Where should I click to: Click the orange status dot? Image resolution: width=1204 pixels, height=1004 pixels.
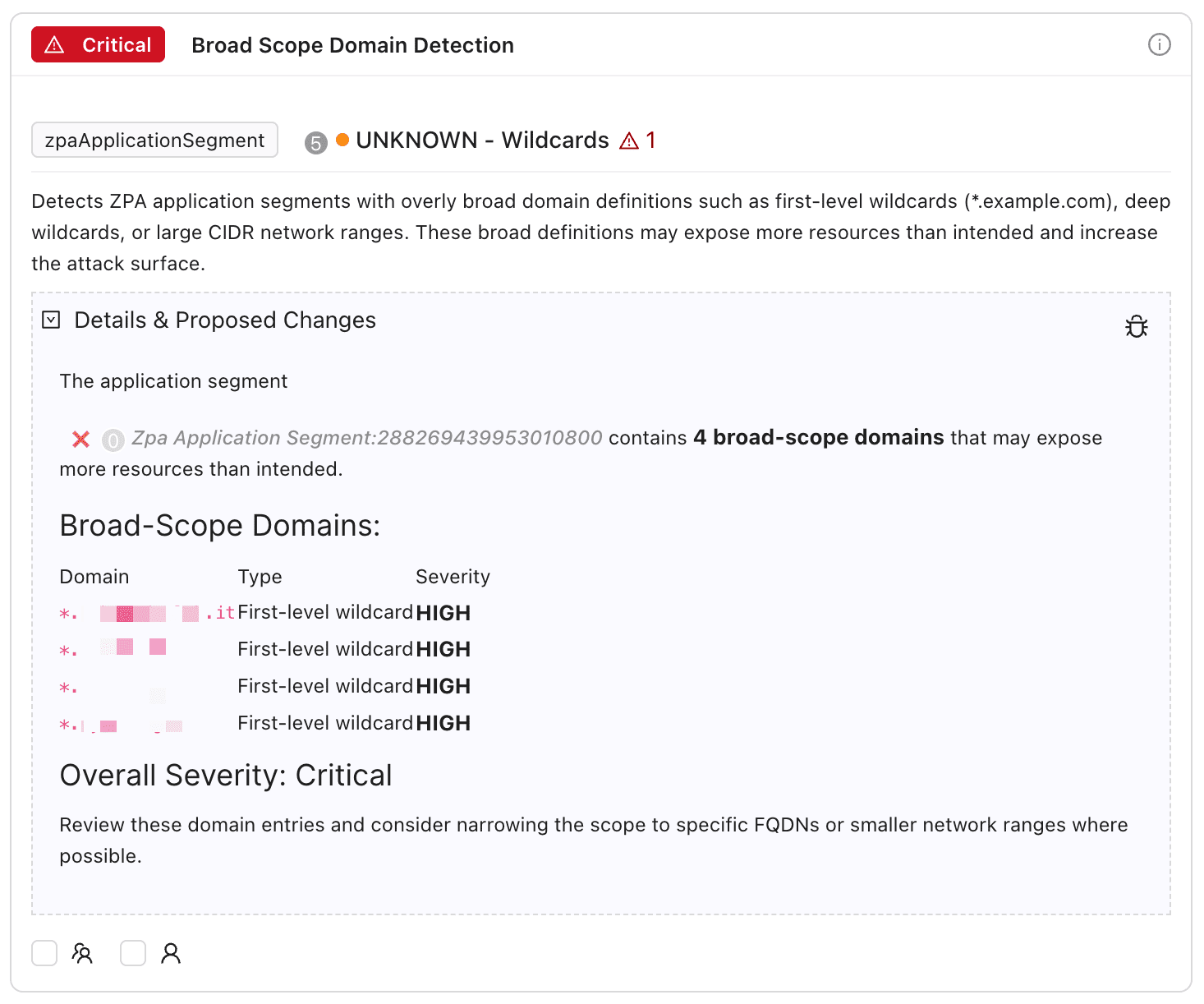pos(342,140)
